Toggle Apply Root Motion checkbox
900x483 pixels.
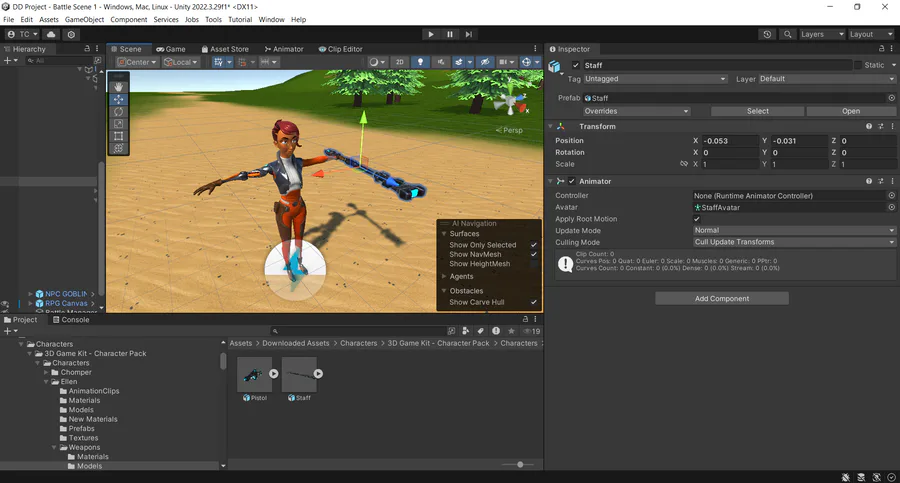click(697, 219)
